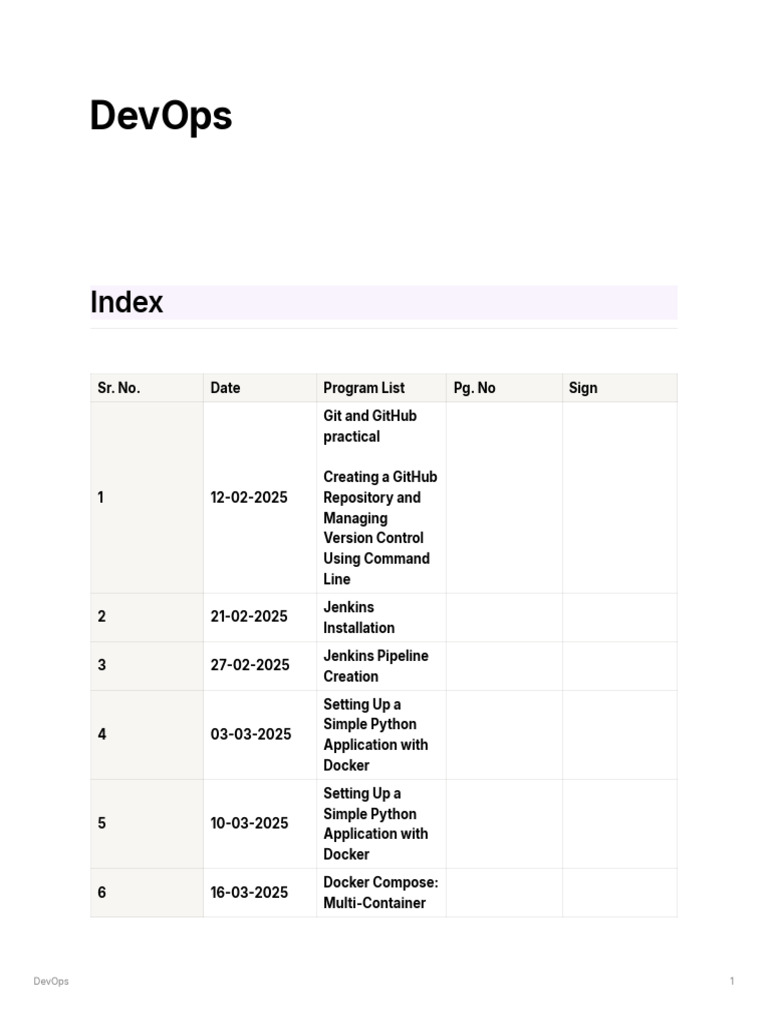The width and height of the screenshot is (768, 1024).
Task: Click the DevOps footer label
Action: [x=51, y=982]
